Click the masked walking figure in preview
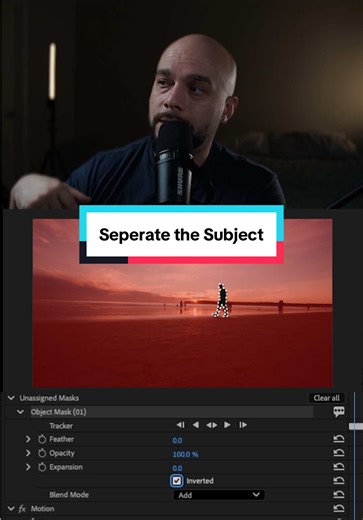Image resolution: width=363 pixels, height=520 pixels. coord(221,301)
